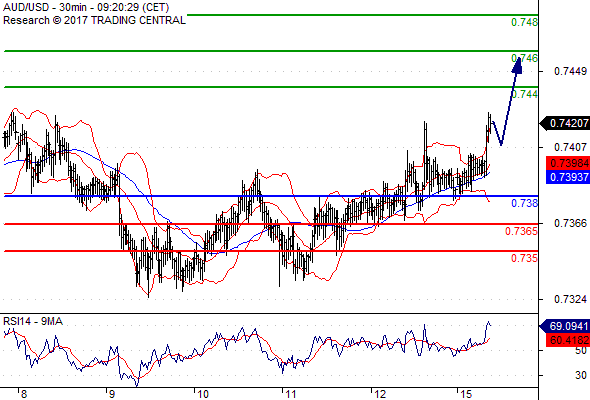
Task: Click the Research © 2017 TRADING CENTRAL text
Action: coord(94,20)
